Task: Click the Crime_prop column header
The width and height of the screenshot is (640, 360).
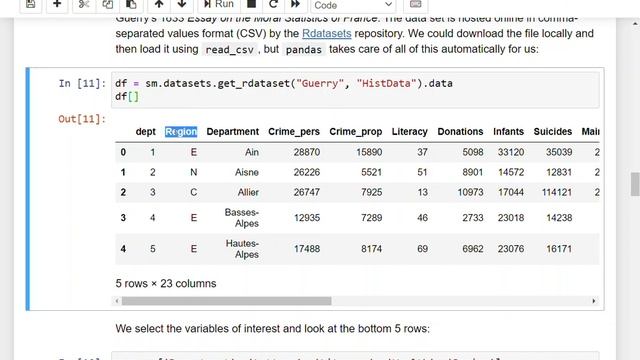Action: [x=356, y=131]
